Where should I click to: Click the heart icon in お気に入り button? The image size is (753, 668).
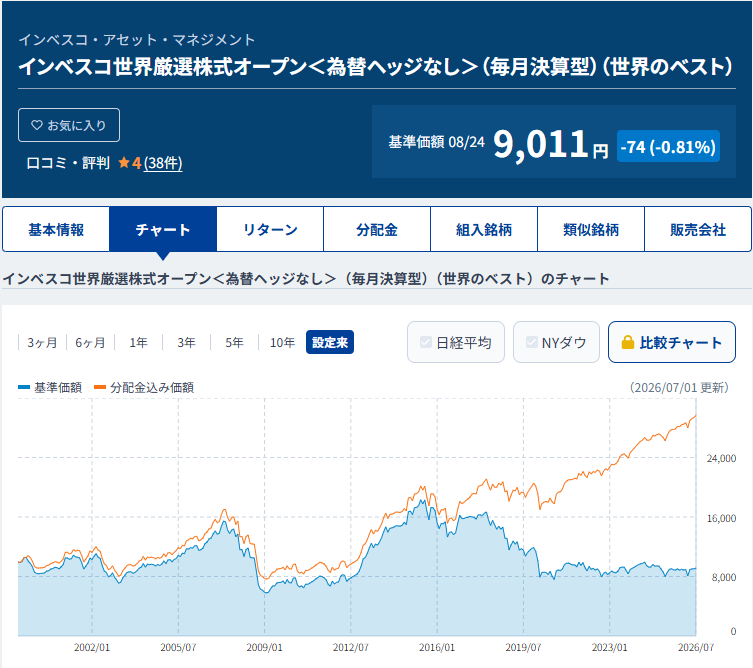tap(36, 125)
